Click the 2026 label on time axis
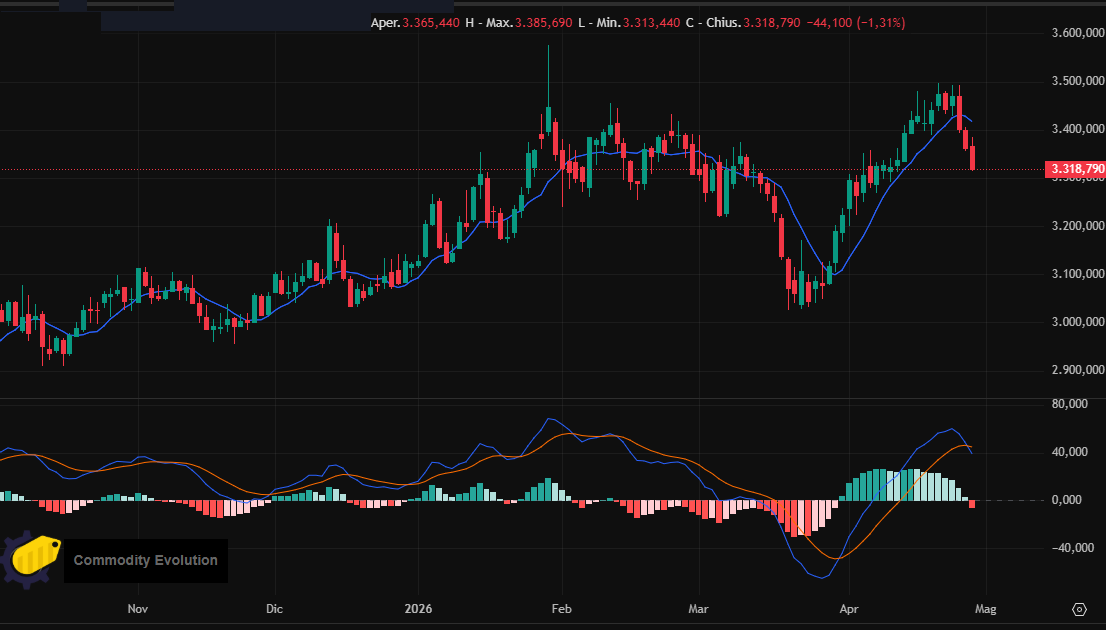 point(419,609)
